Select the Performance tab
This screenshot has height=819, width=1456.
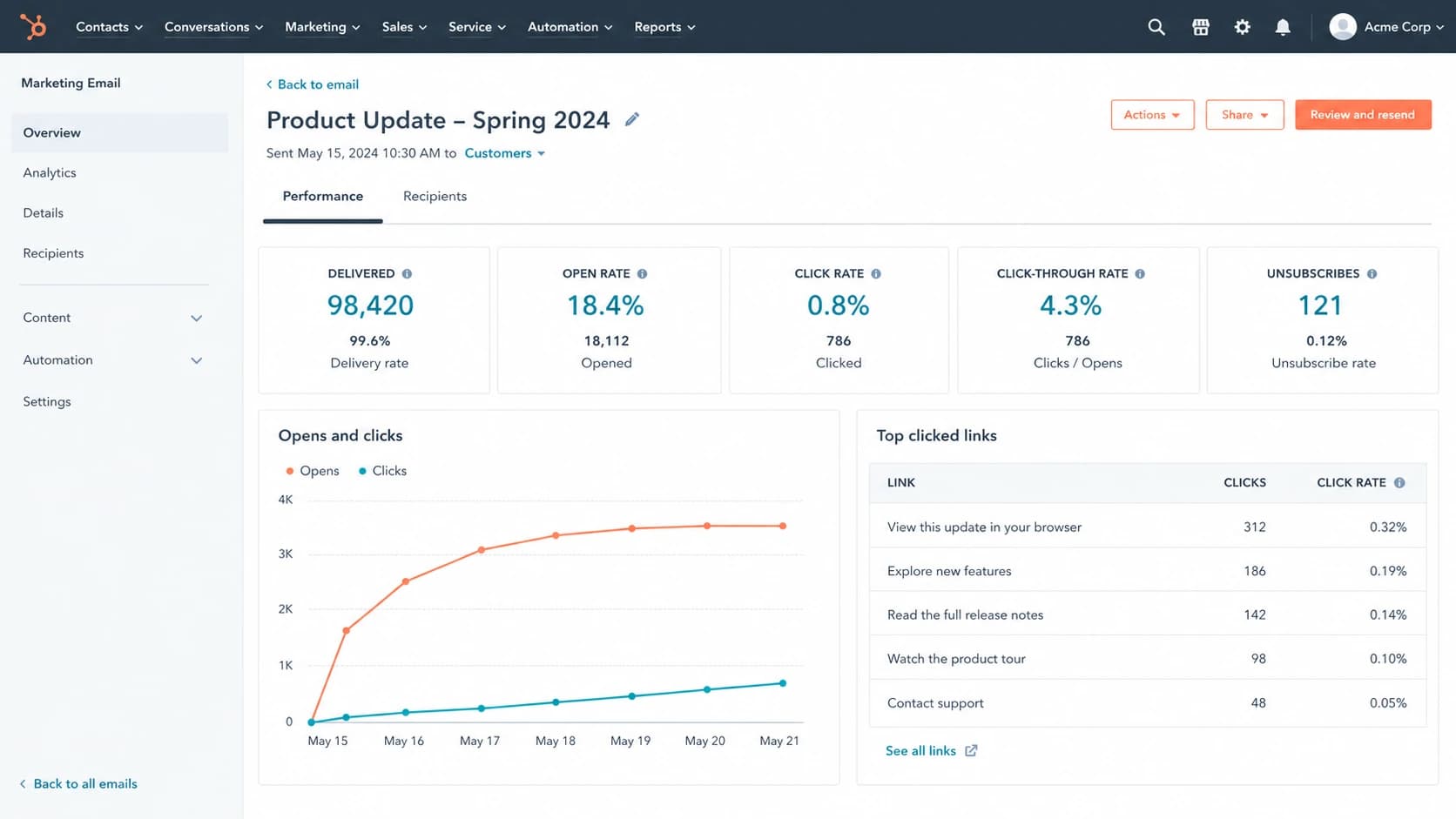point(323,197)
